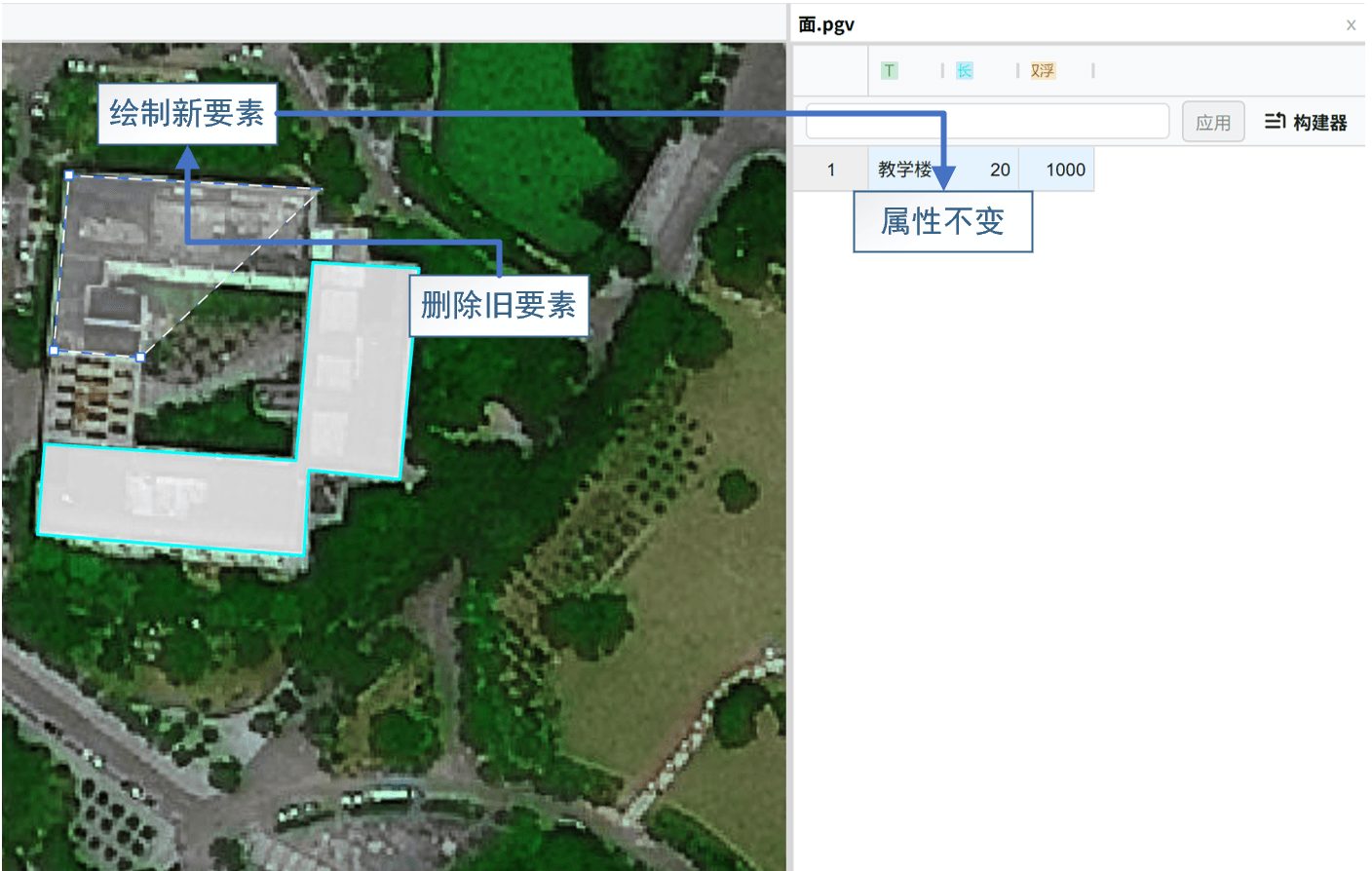This screenshot has width=1372, height=871.
Task: Click the bottom-middle vertex handle of dashed polygon
Action: (x=141, y=358)
